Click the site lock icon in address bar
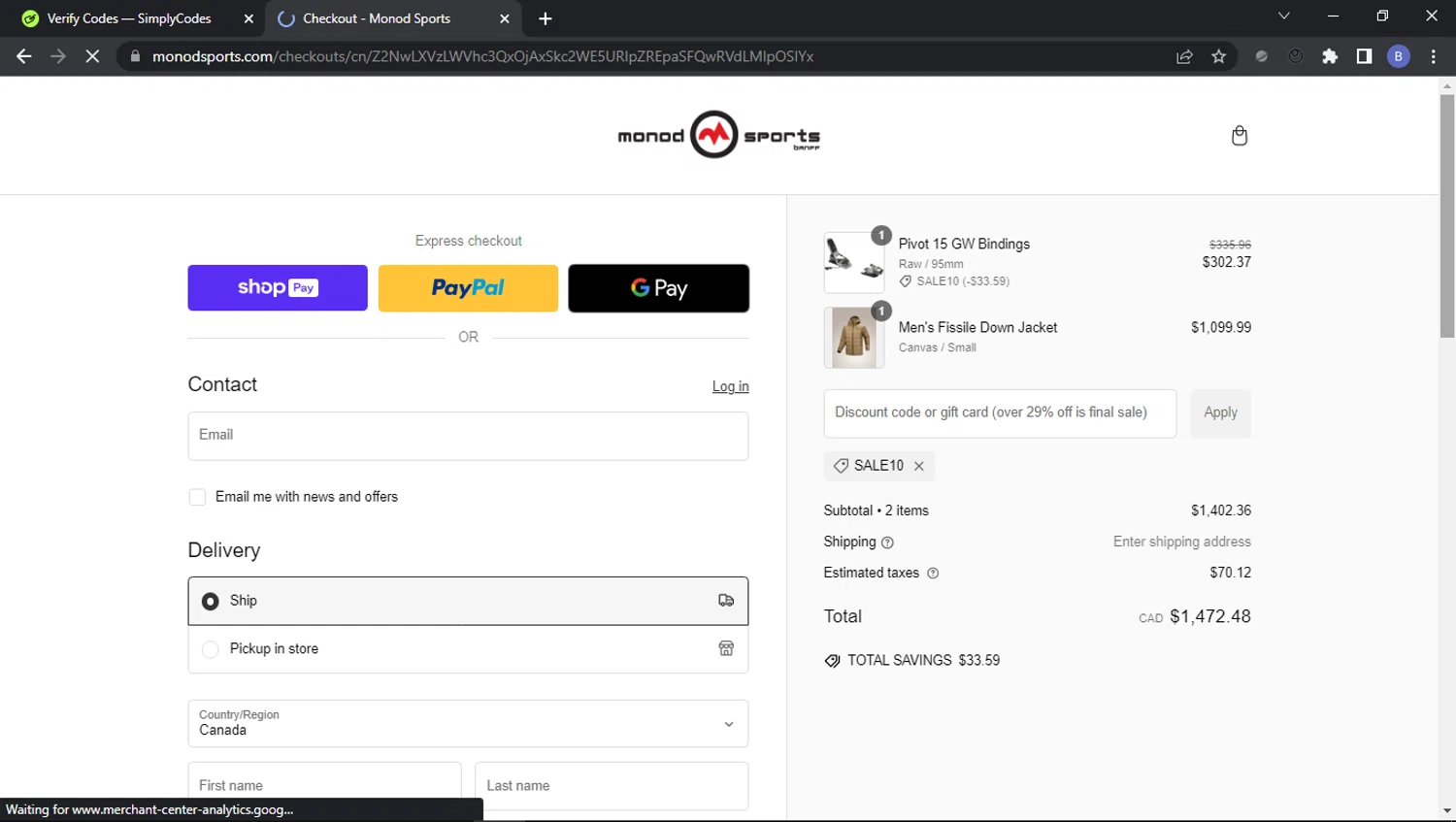The image size is (1456, 822). 135,56
